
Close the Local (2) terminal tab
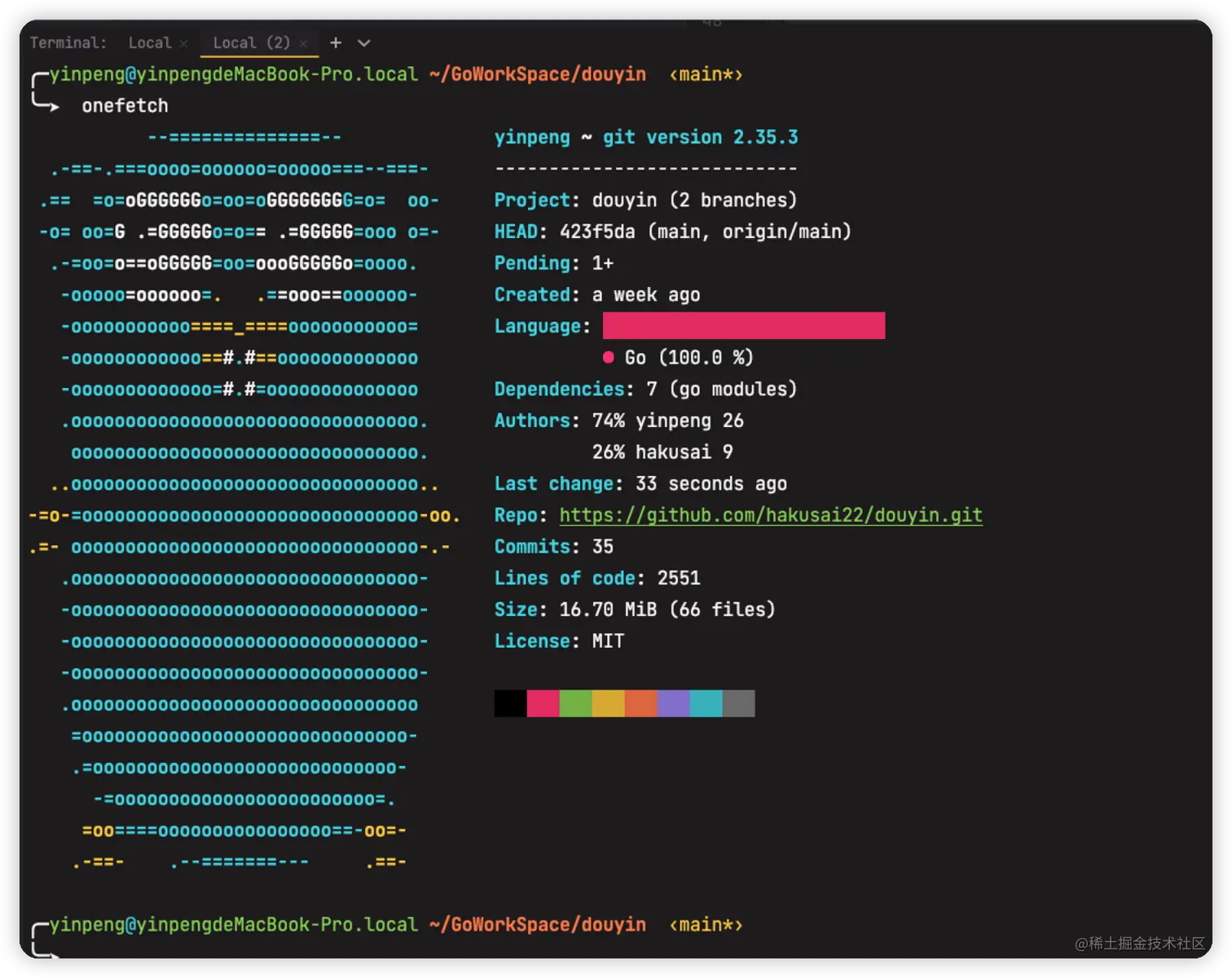click(303, 43)
